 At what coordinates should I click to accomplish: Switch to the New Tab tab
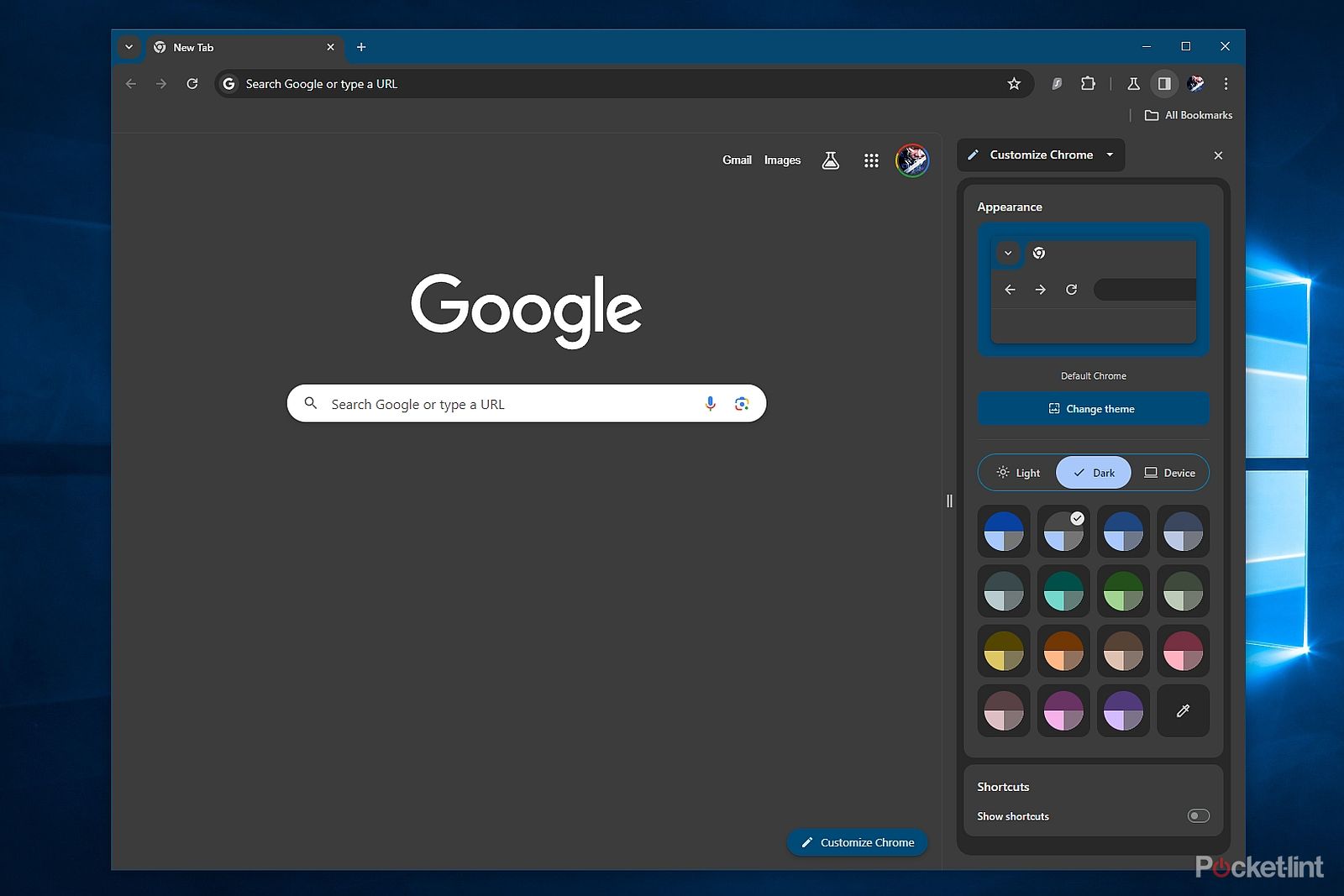coord(244,47)
